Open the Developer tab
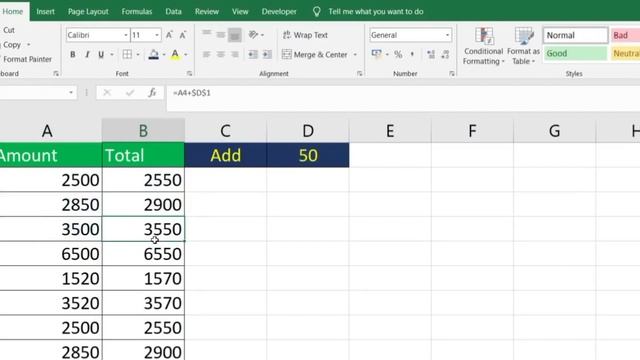640x360 pixels. tap(279, 11)
